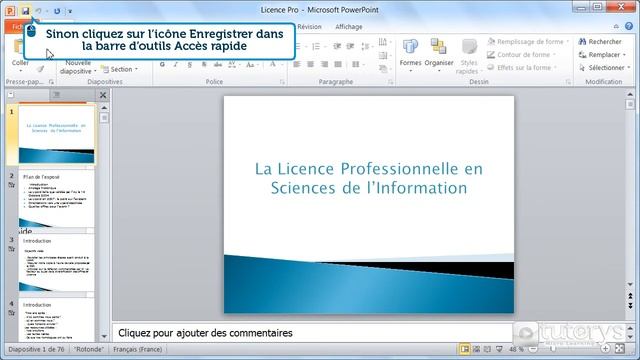The height and width of the screenshot is (360, 640).
Task: Toggle text shadow formatting
Action: pos(204,64)
